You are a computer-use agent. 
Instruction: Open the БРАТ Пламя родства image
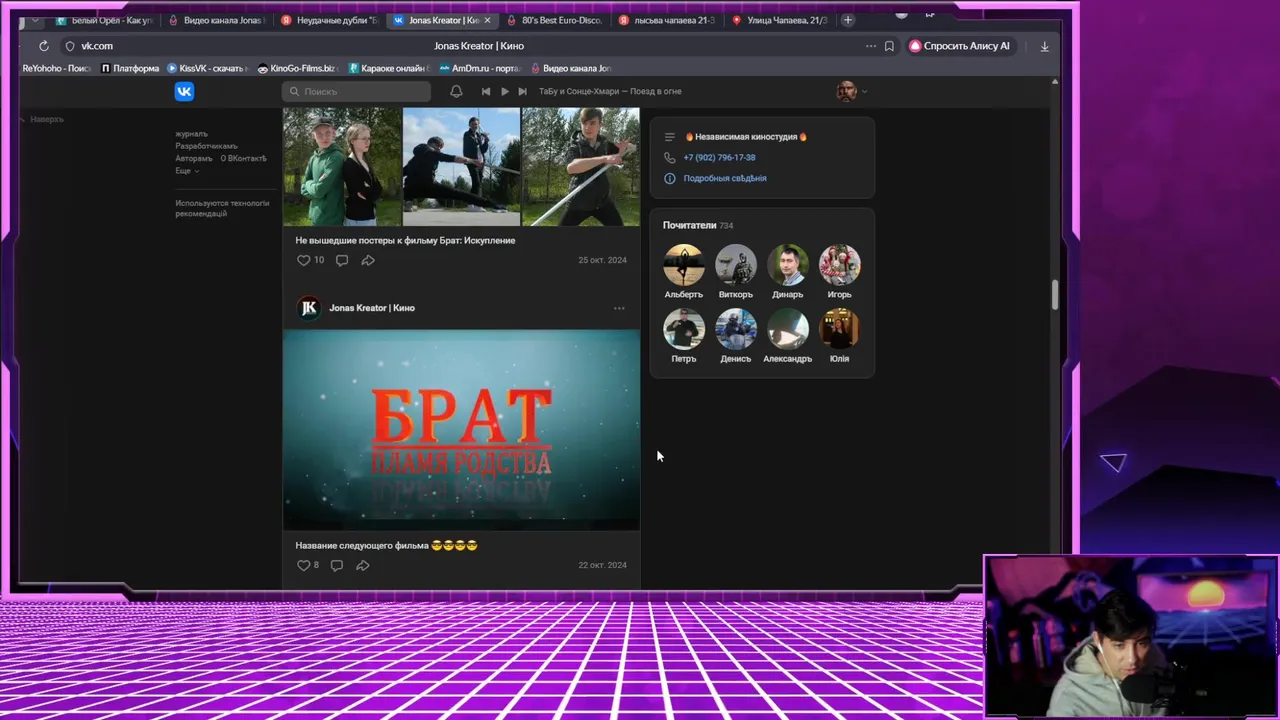[x=461, y=430]
